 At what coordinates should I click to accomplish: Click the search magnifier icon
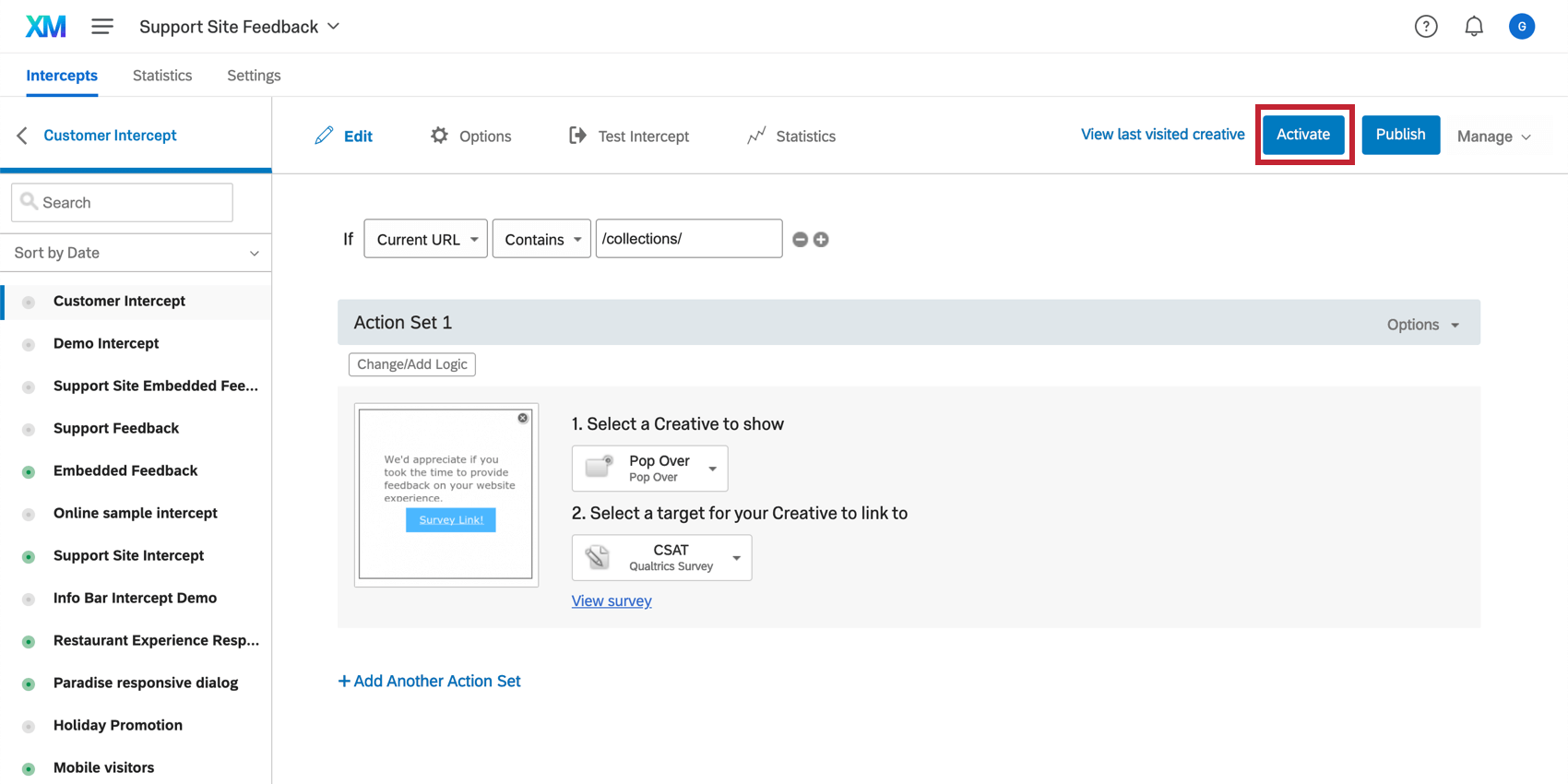29,201
